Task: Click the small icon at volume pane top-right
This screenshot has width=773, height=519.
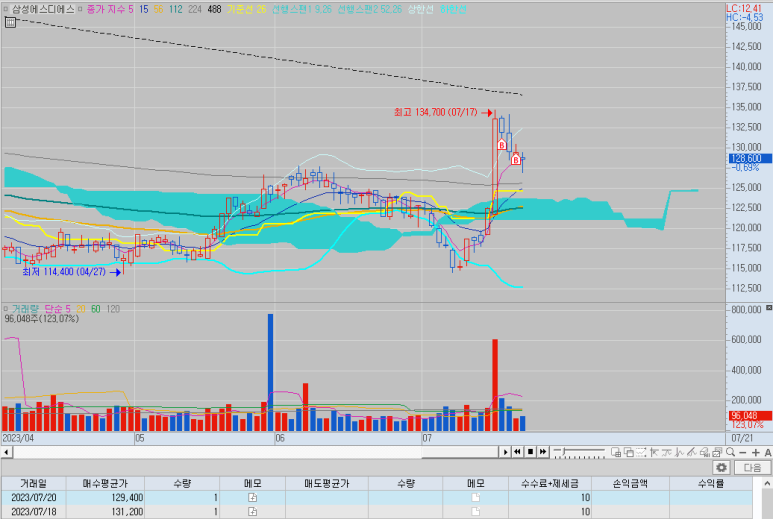Action: (769, 308)
